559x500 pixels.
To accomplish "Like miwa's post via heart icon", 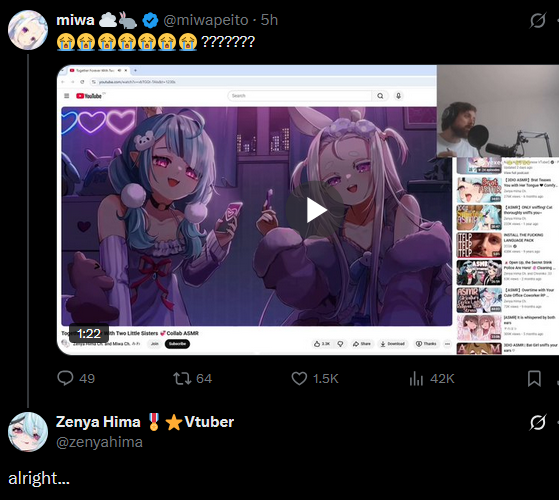I will point(299,378).
